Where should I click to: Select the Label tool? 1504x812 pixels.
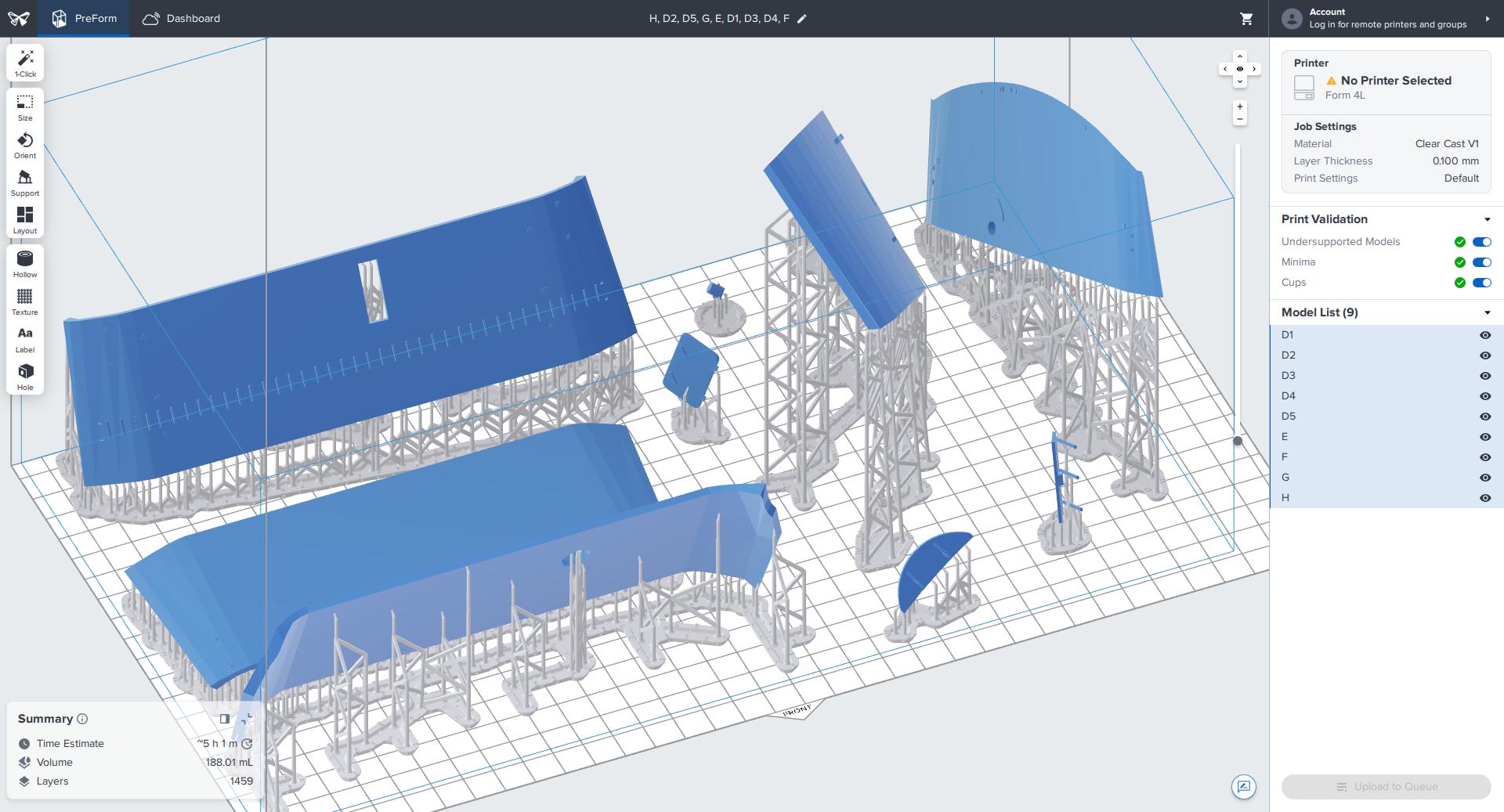[x=25, y=339]
